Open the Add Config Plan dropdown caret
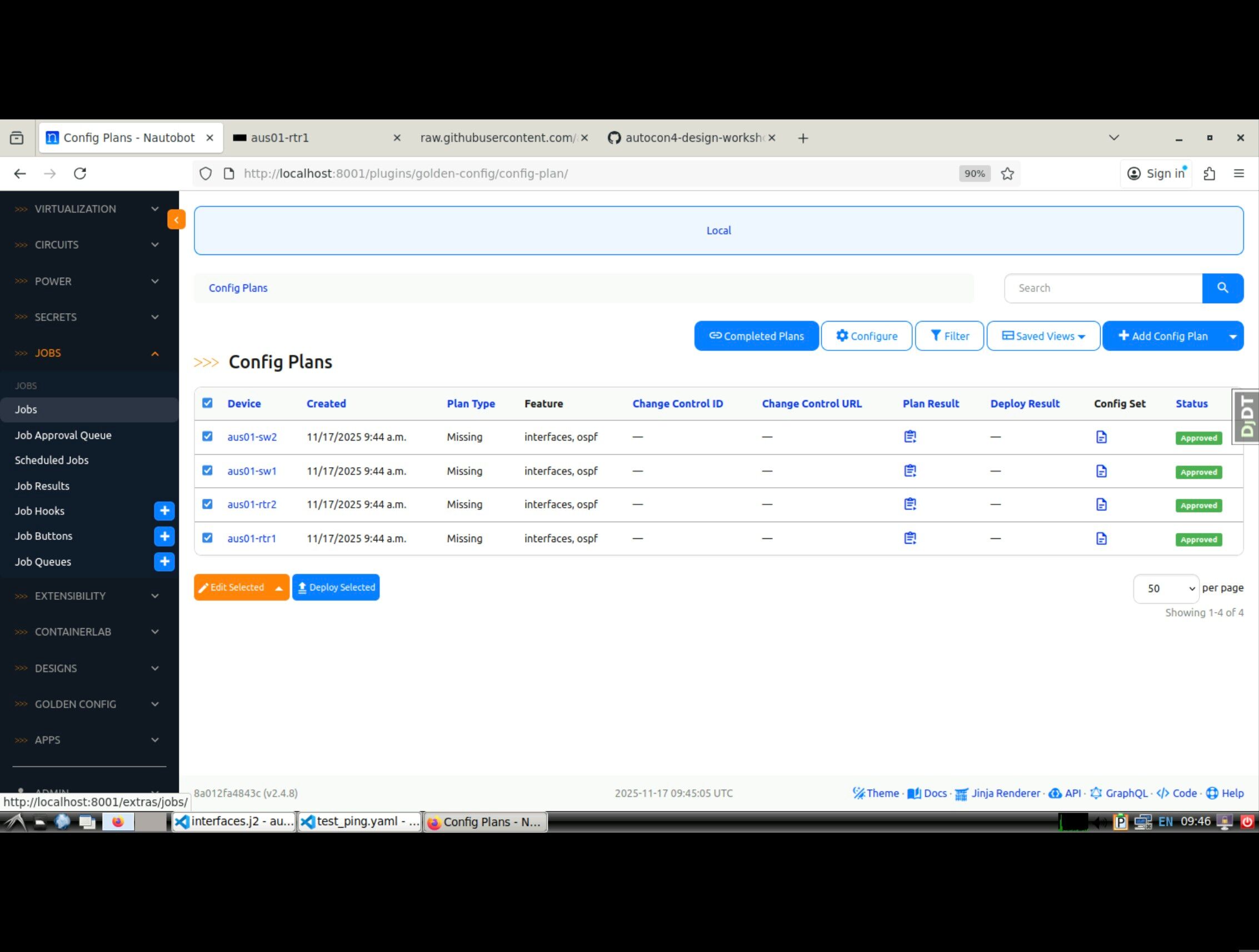 [1232, 336]
